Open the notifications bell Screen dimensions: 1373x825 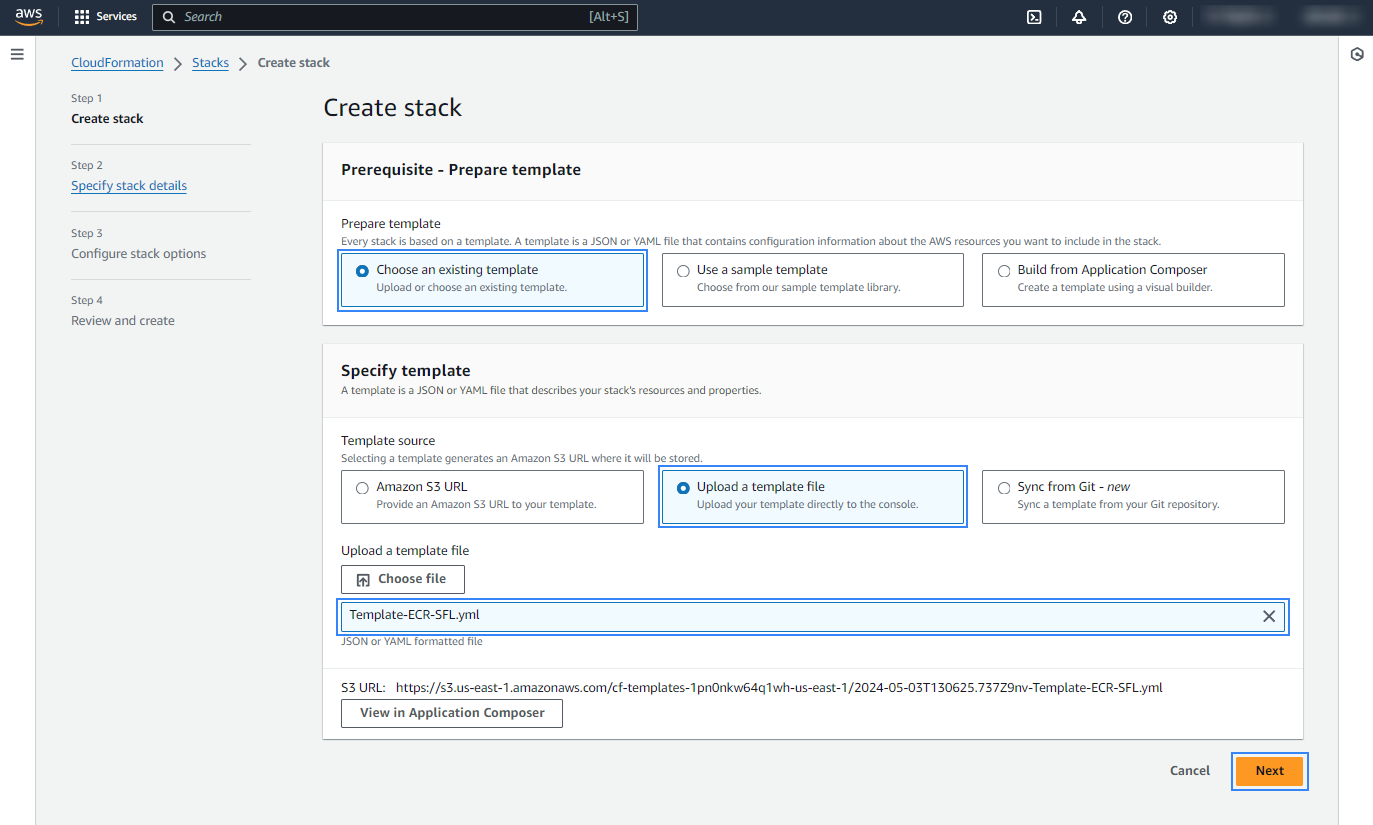coord(1079,17)
